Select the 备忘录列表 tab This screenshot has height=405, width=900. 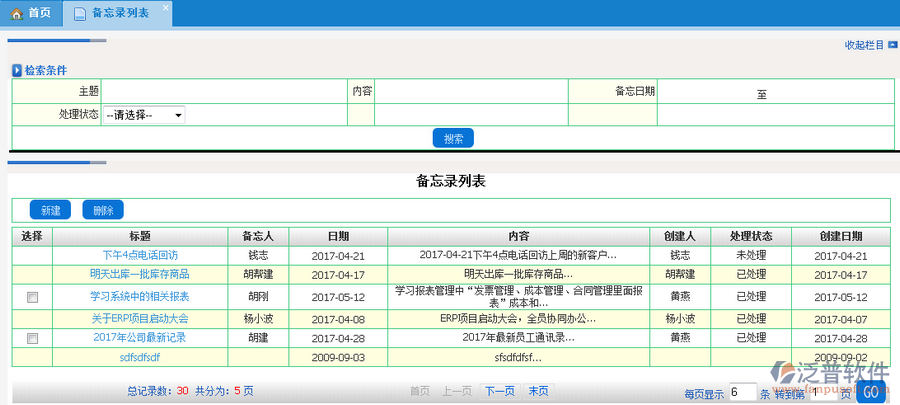pyautogui.click(x=119, y=13)
